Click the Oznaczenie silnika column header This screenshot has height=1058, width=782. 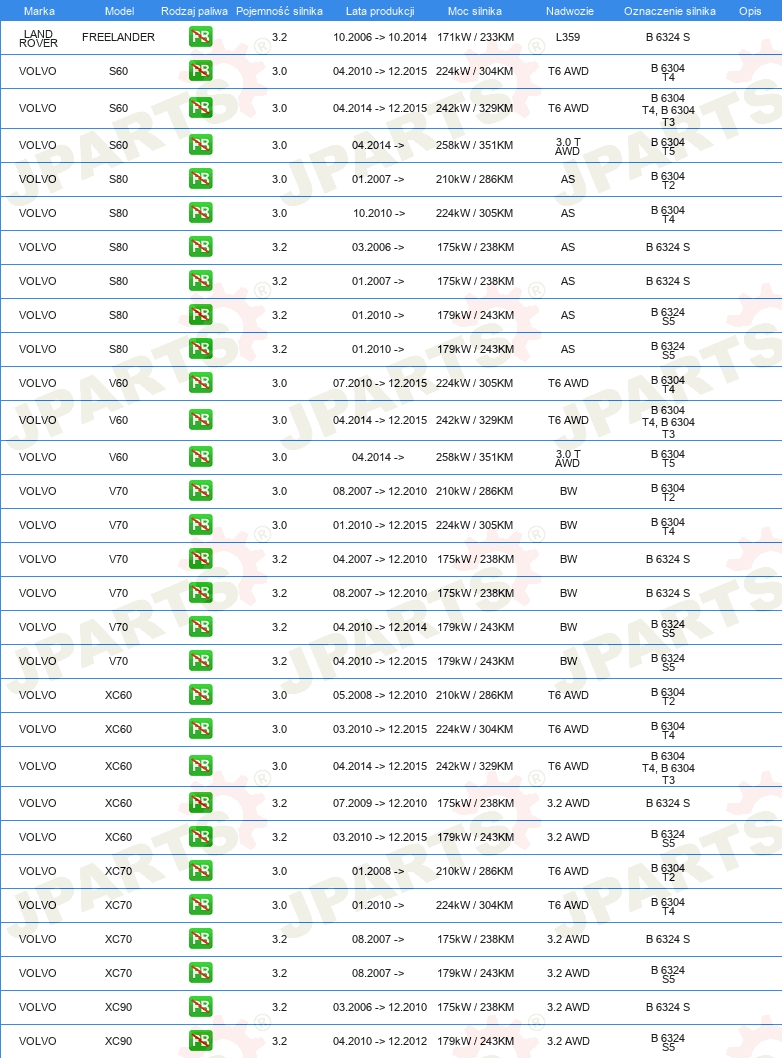(670, 11)
